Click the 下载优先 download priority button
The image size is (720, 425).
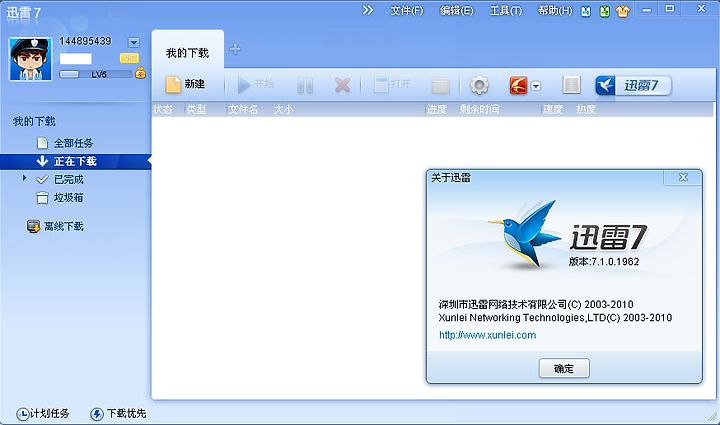click(118, 414)
